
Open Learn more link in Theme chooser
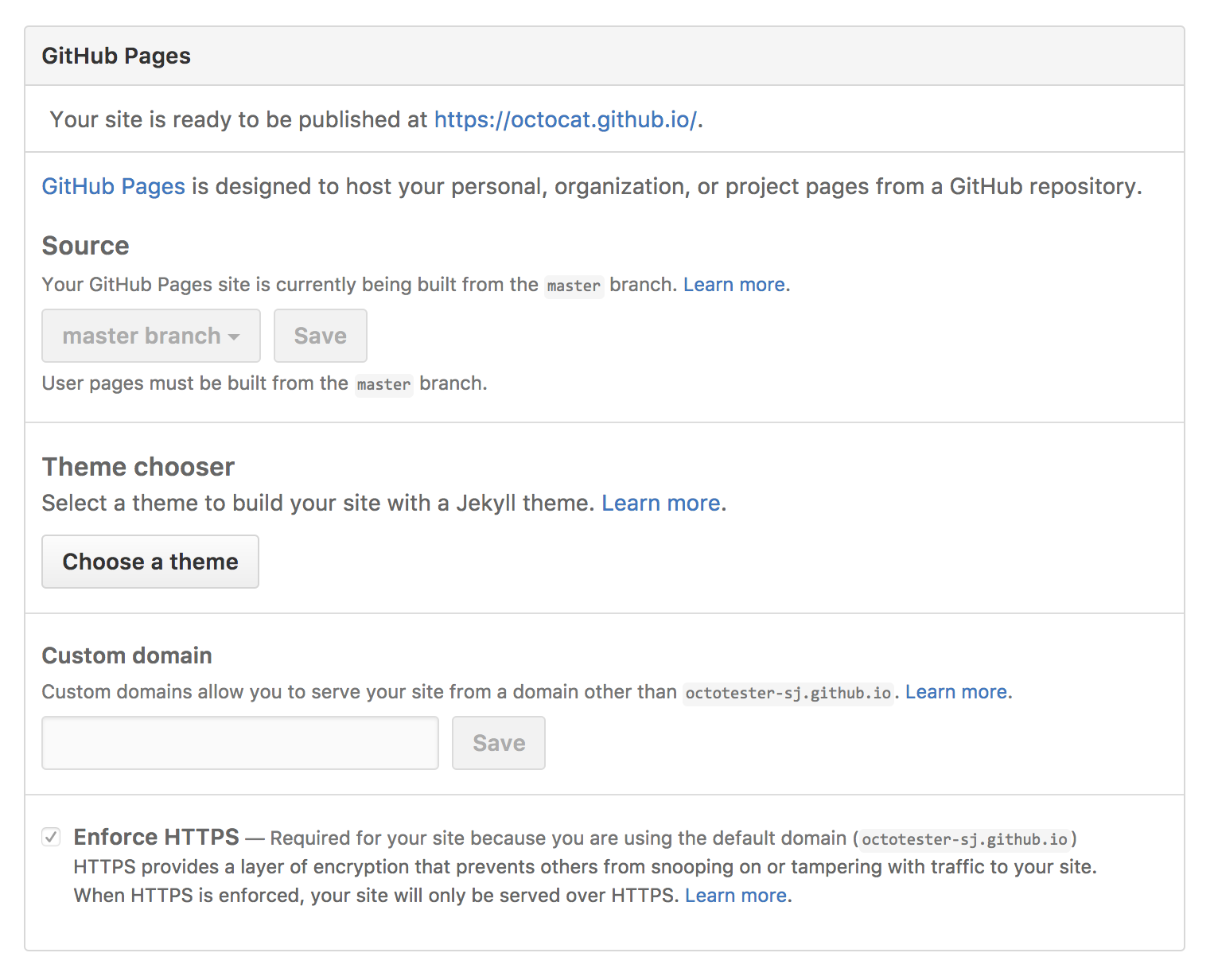[661, 504]
